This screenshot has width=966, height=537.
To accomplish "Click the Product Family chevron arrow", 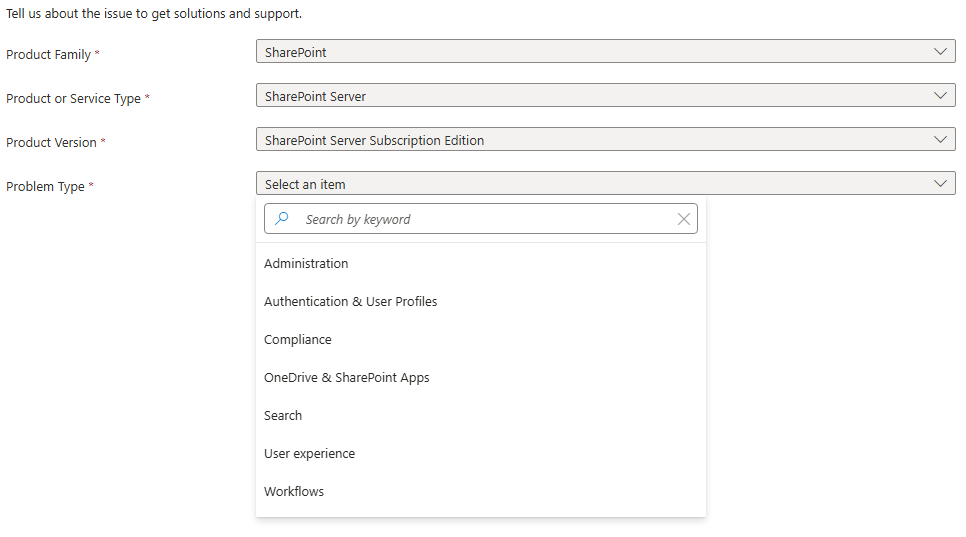I will coord(940,52).
